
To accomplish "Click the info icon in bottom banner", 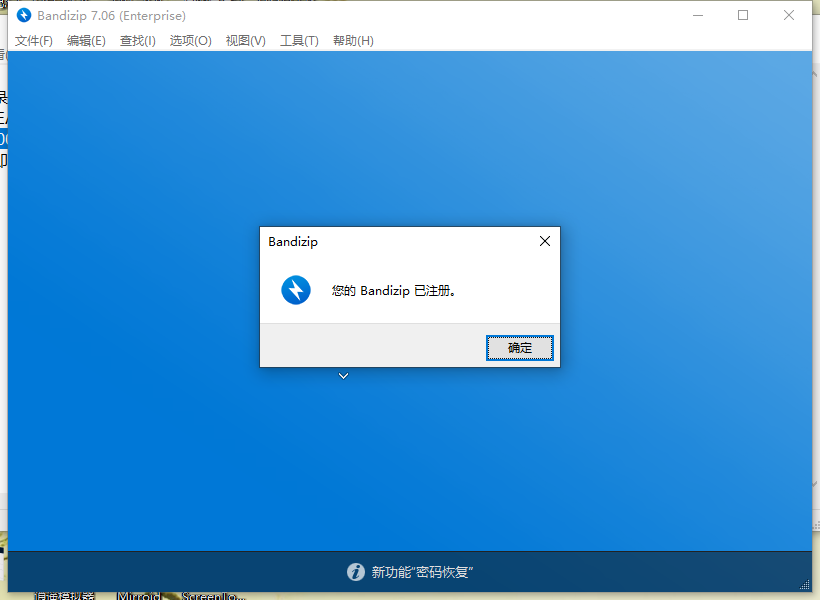I will [x=356, y=572].
